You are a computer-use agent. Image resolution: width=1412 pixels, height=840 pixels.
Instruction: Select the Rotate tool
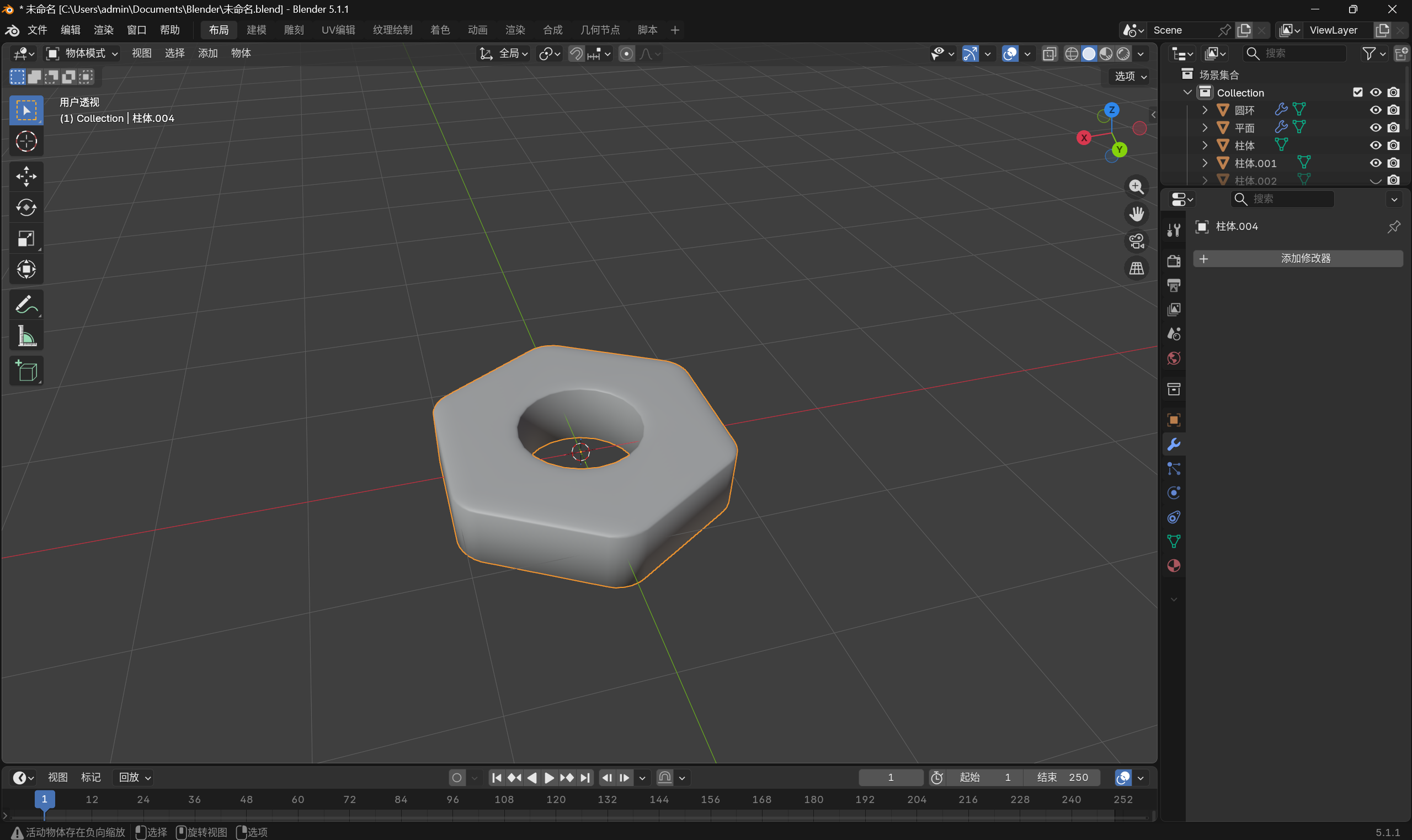(x=26, y=207)
